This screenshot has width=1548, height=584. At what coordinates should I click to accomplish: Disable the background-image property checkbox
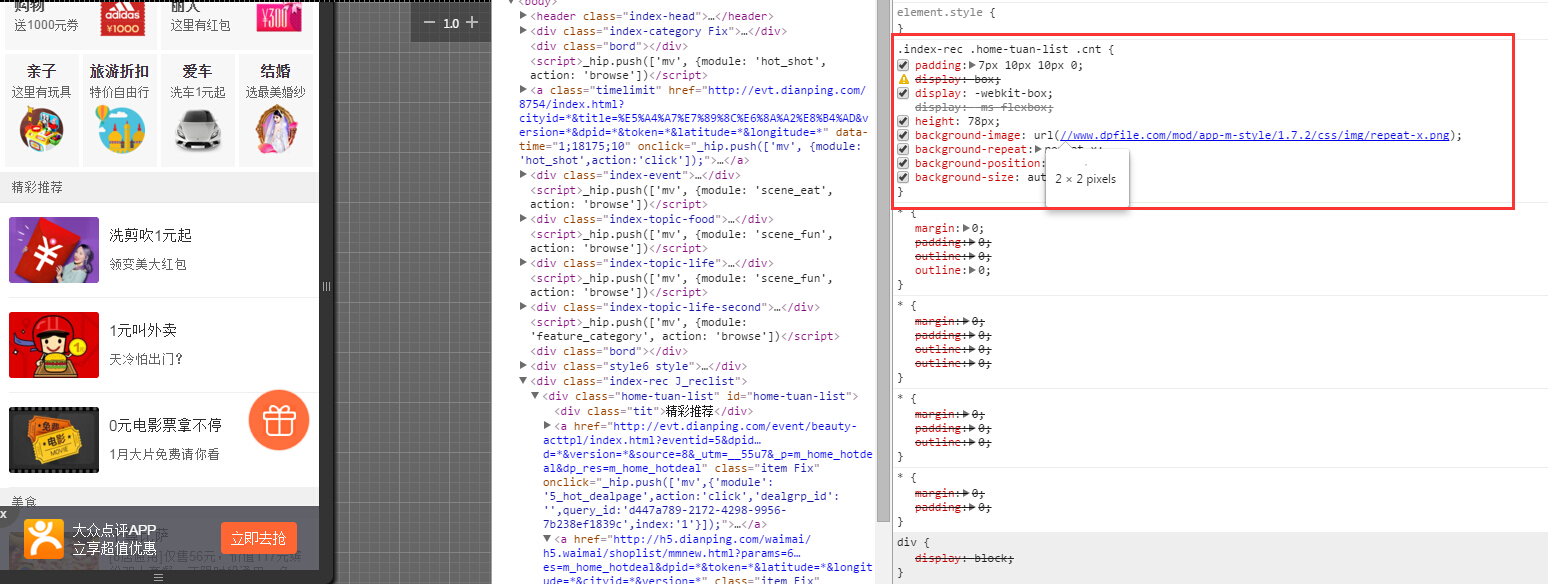click(904, 135)
